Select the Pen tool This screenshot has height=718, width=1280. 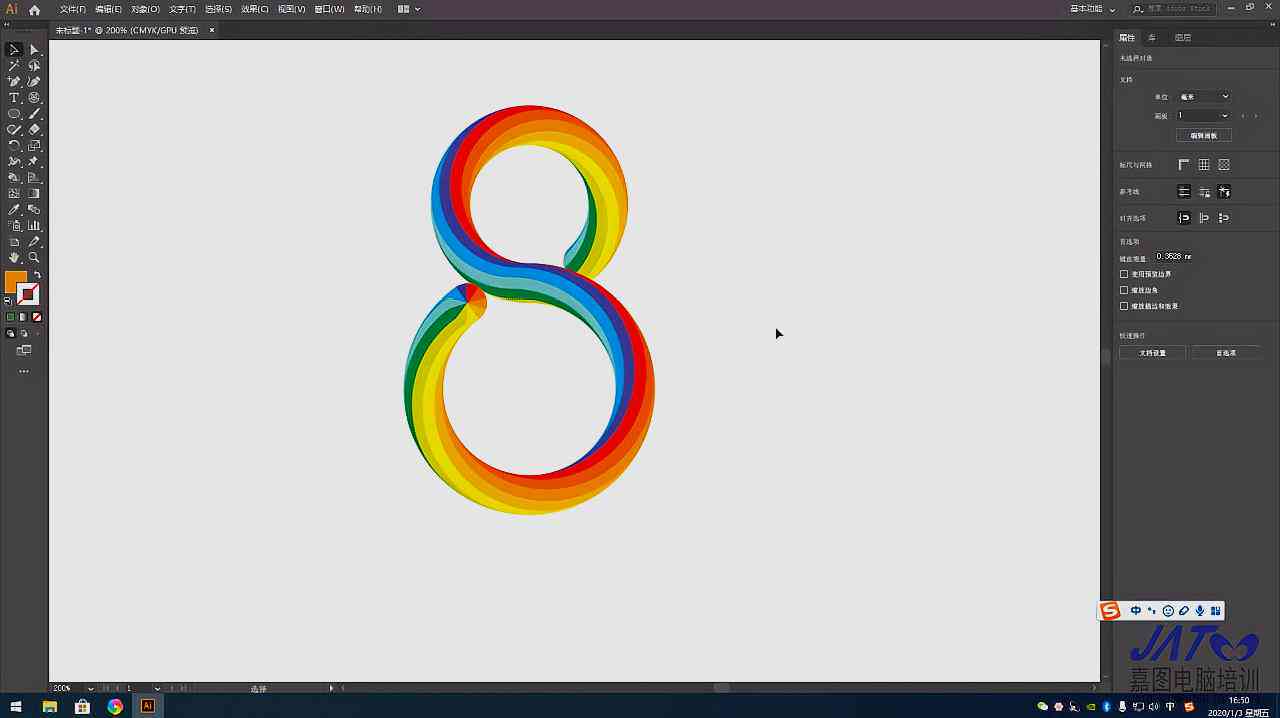pos(14,81)
